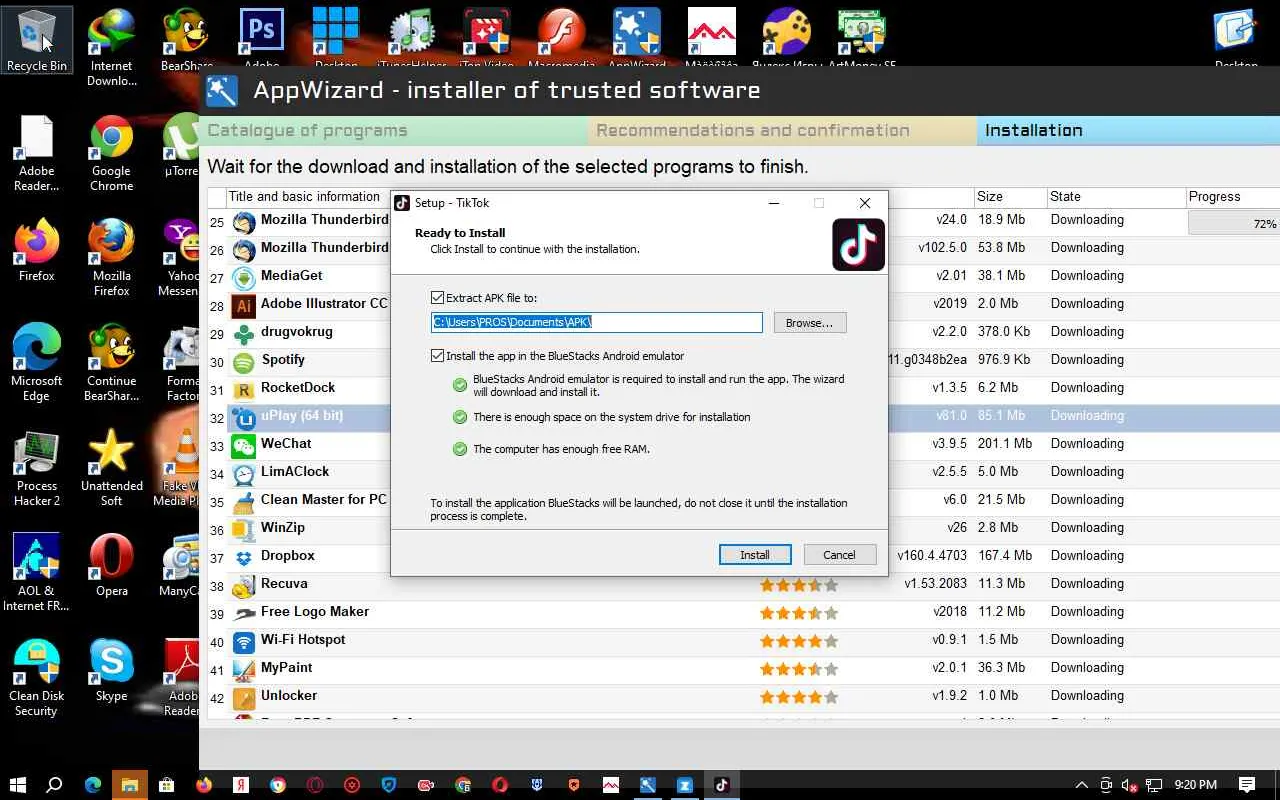Image resolution: width=1280 pixels, height=800 pixels.
Task: Cancel the TikTok setup
Action: click(x=839, y=555)
